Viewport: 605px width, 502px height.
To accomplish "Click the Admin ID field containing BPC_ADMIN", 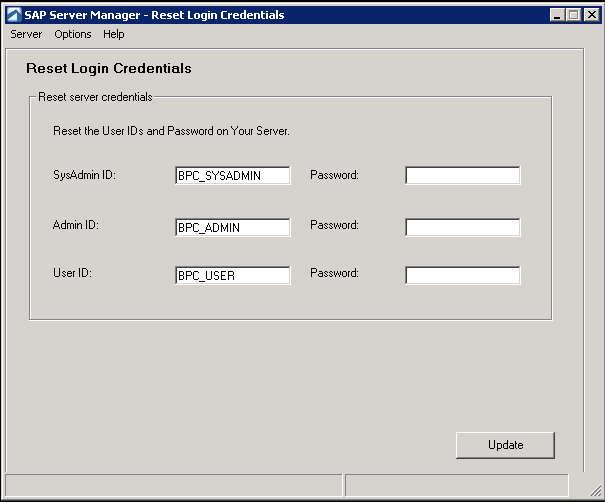I will 233,227.
